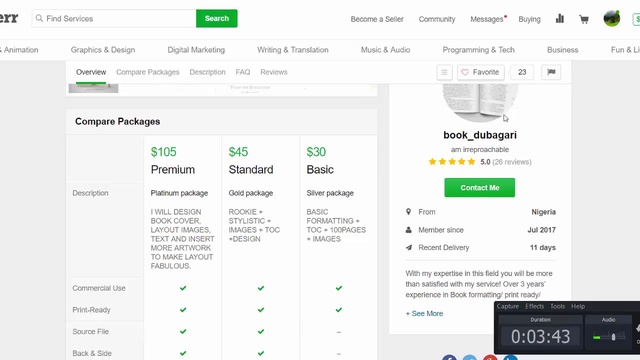
Task: Click the Premium Source File checkmark
Action: 183,331
